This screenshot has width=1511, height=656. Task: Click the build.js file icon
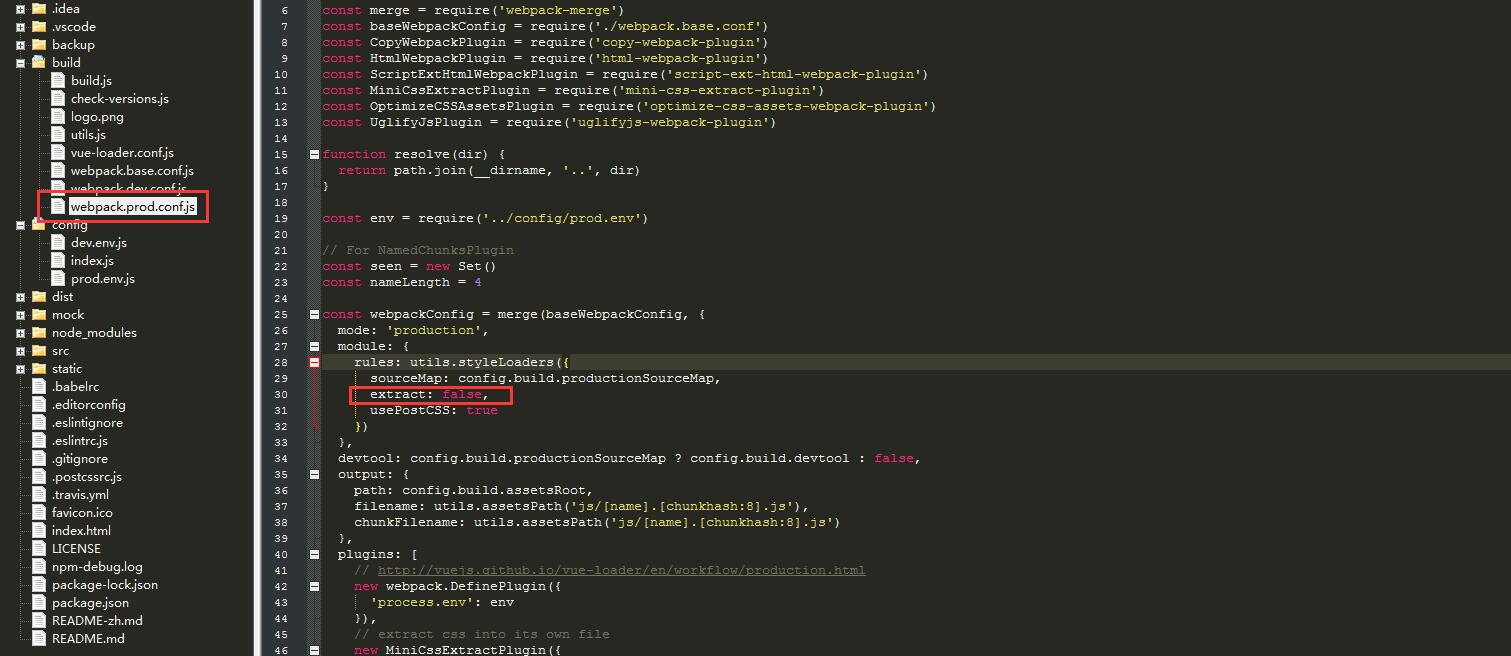pos(58,80)
